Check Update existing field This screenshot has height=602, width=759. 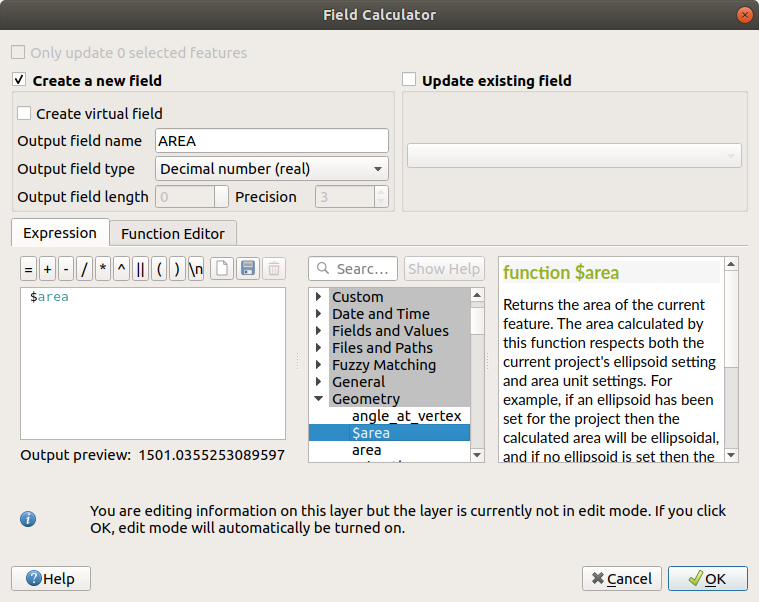pos(409,80)
